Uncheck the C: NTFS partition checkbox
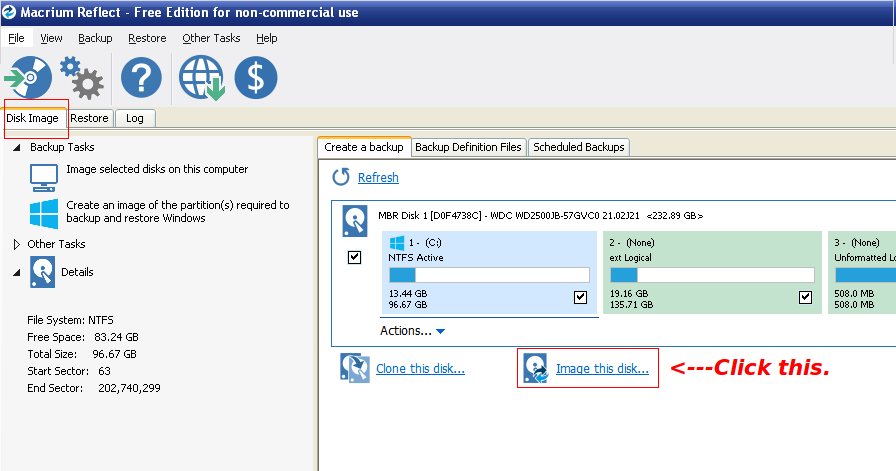This screenshot has width=896, height=471. click(x=581, y=297)
